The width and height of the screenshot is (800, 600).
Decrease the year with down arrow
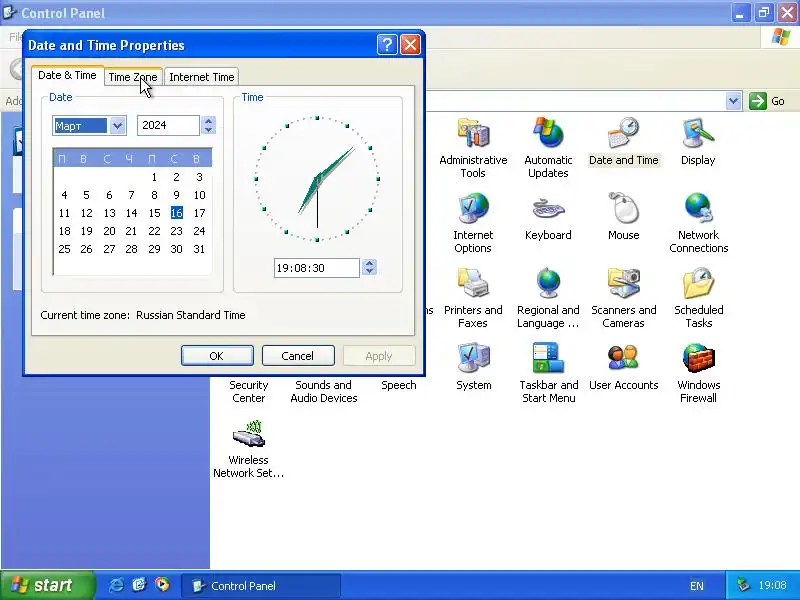[208, 130]
